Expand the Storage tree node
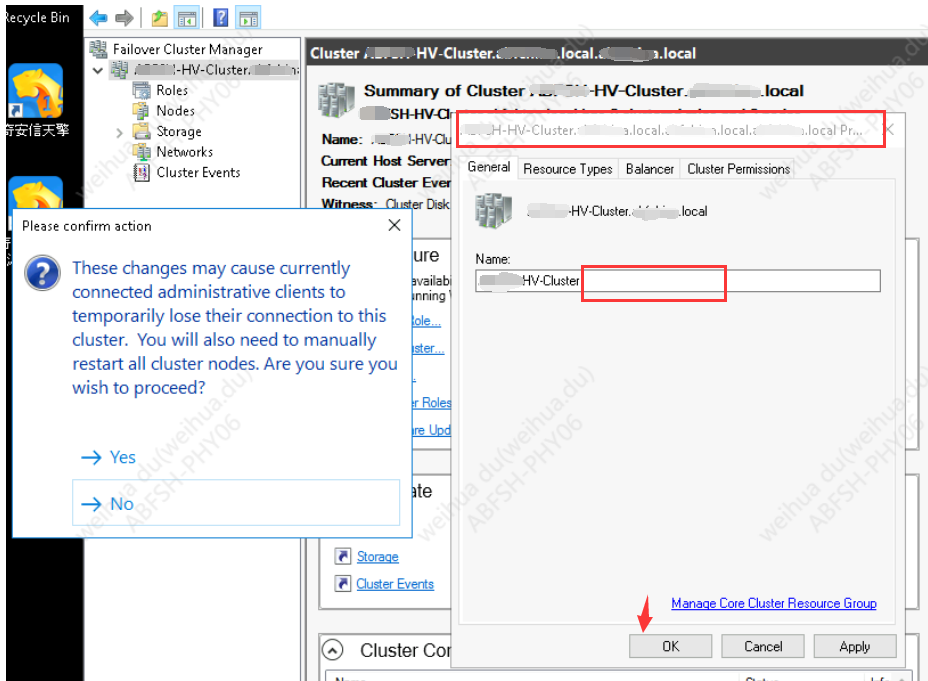The image size is (928, 681). point(119,133)
